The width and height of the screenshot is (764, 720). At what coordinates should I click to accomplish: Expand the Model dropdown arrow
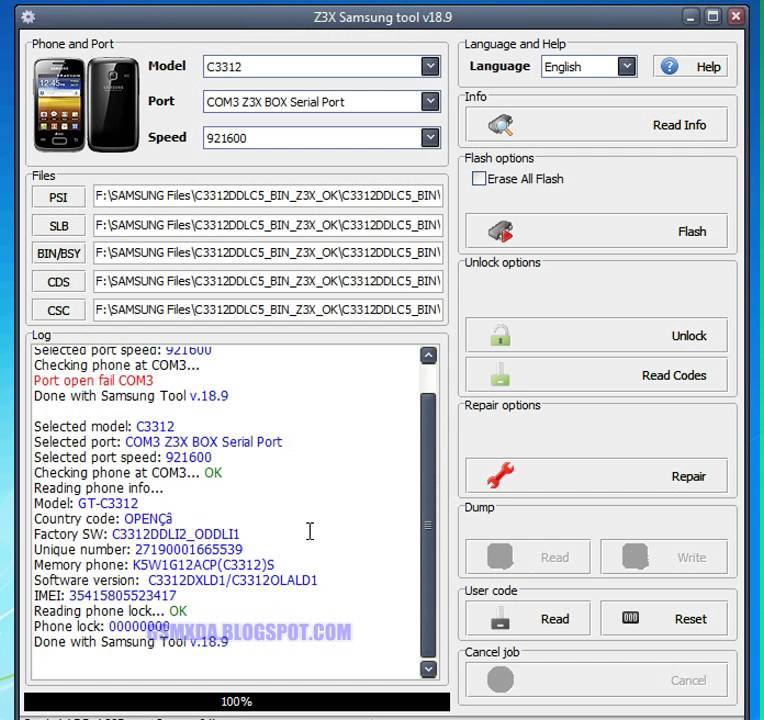click(430, 66)
